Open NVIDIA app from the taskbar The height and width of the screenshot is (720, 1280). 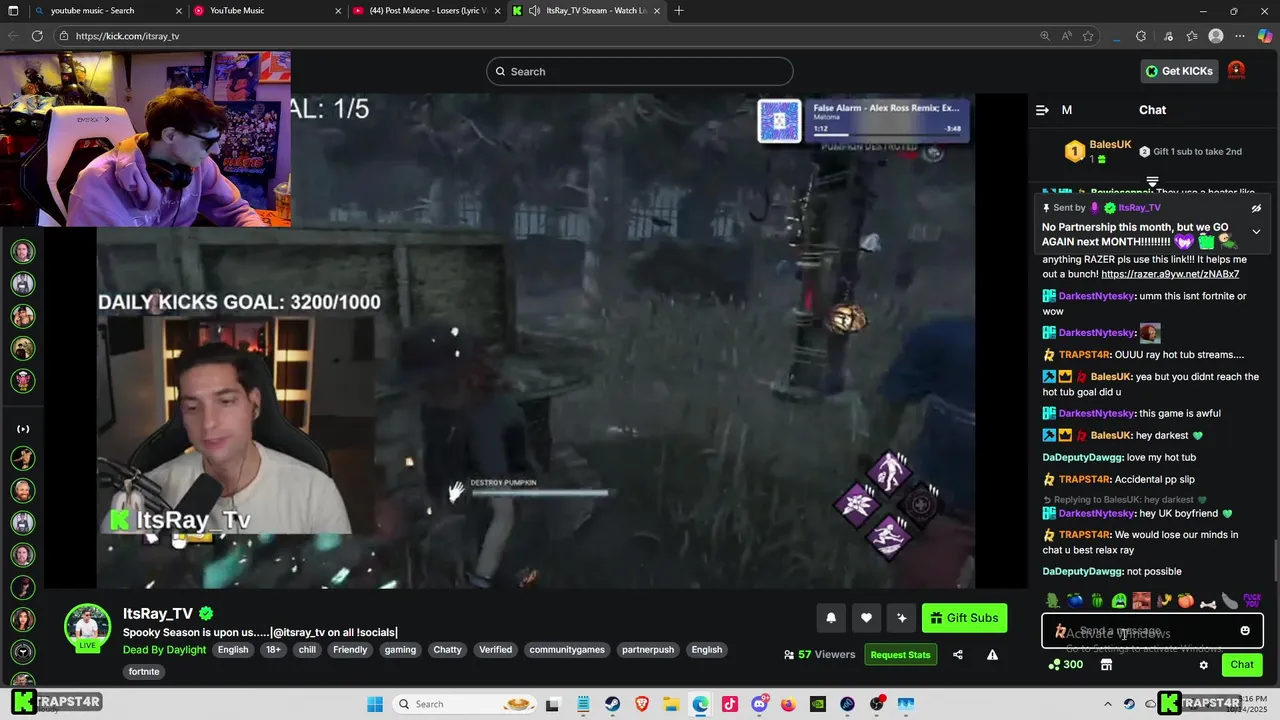(818, 704)
